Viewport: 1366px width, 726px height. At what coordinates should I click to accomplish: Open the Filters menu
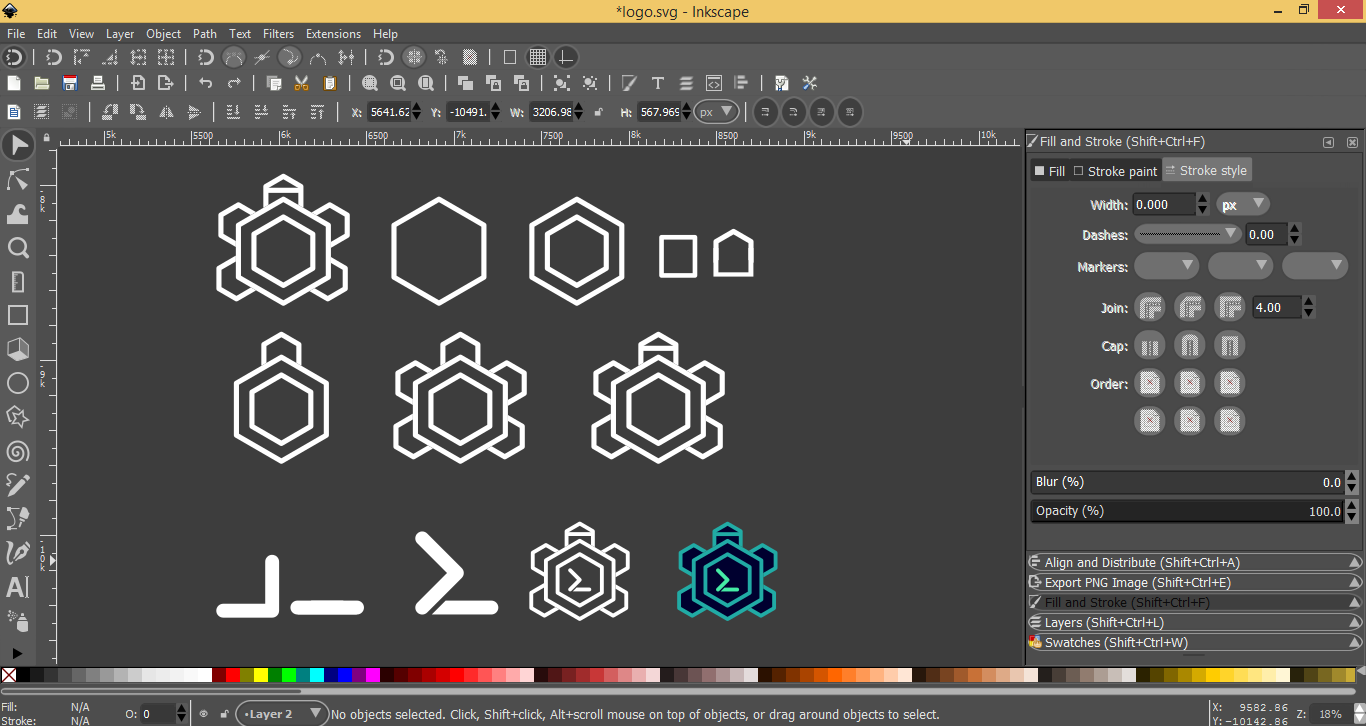pos(279,34)
